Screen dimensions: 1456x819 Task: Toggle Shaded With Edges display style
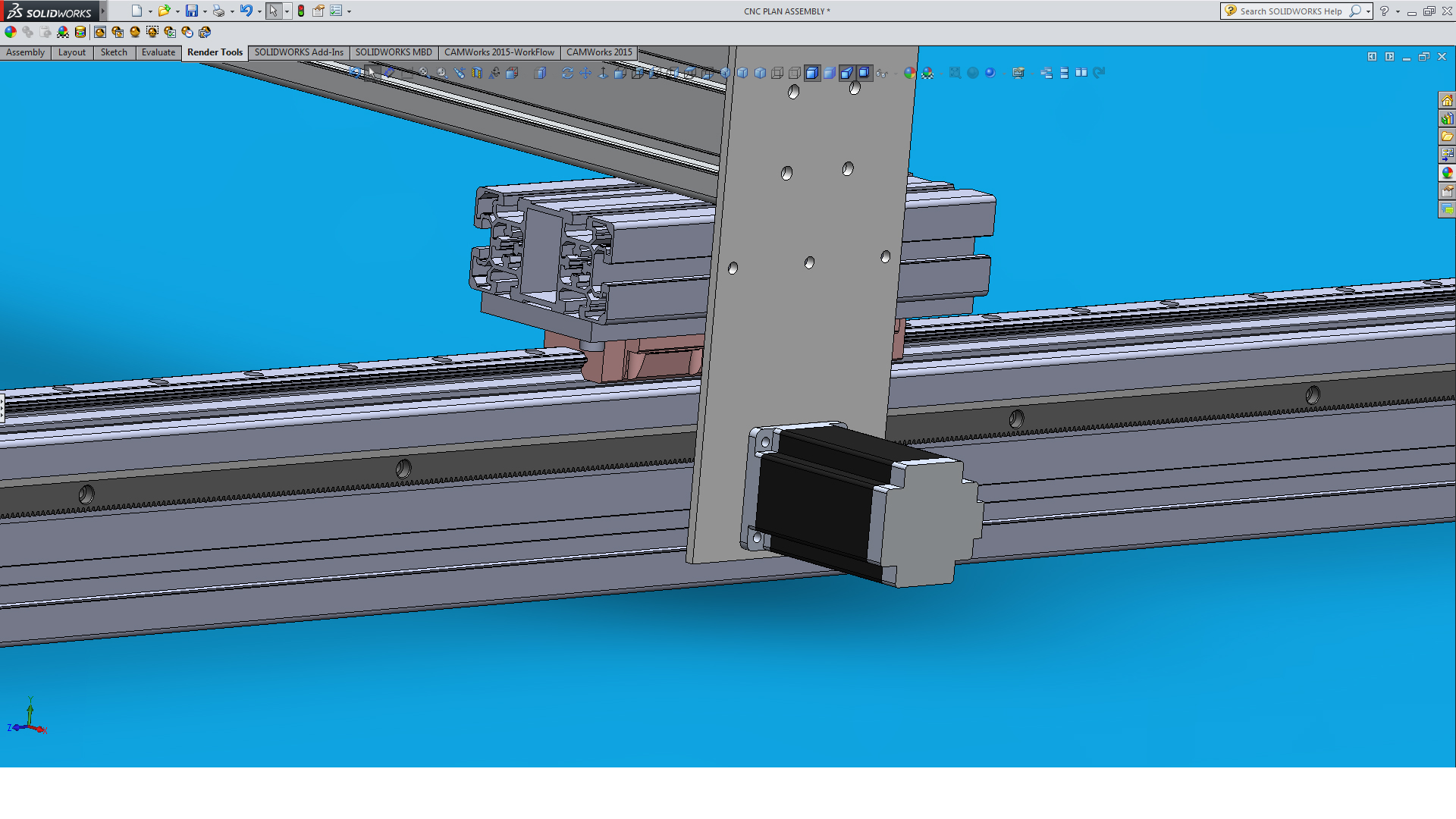(x=812, y=73)
